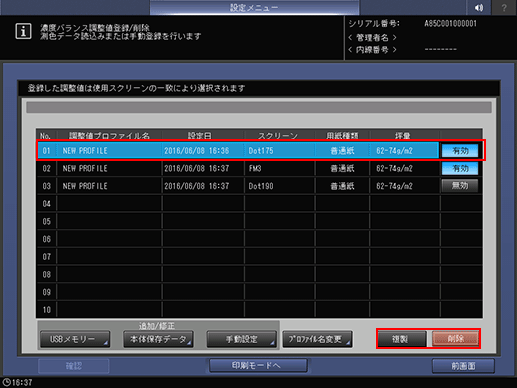Click the 設定日 column header
This screenshot has width=517, height=388.
point(199,136)
